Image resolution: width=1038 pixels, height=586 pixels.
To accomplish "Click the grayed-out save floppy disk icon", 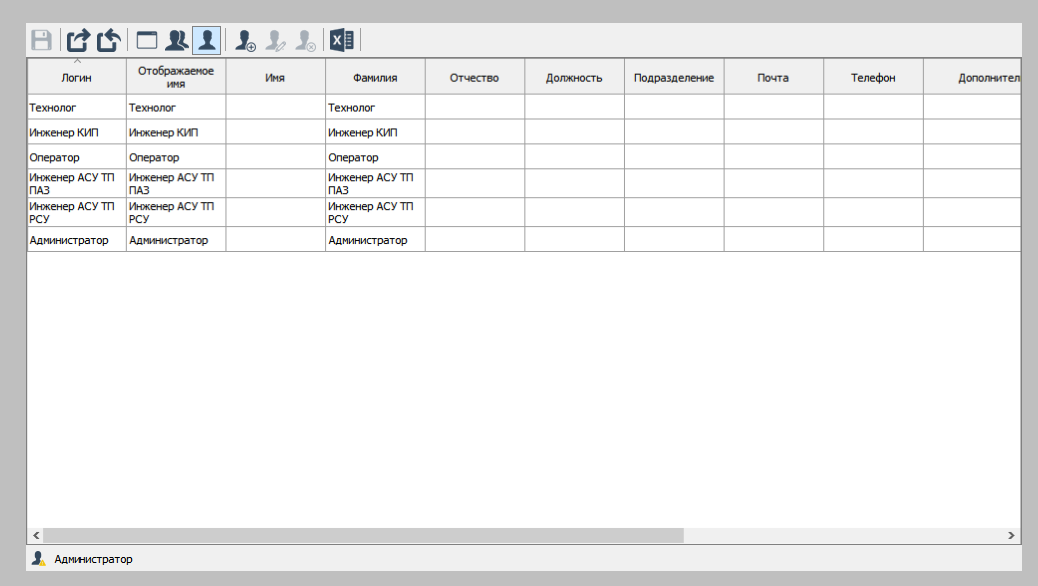I will (41, 41).
